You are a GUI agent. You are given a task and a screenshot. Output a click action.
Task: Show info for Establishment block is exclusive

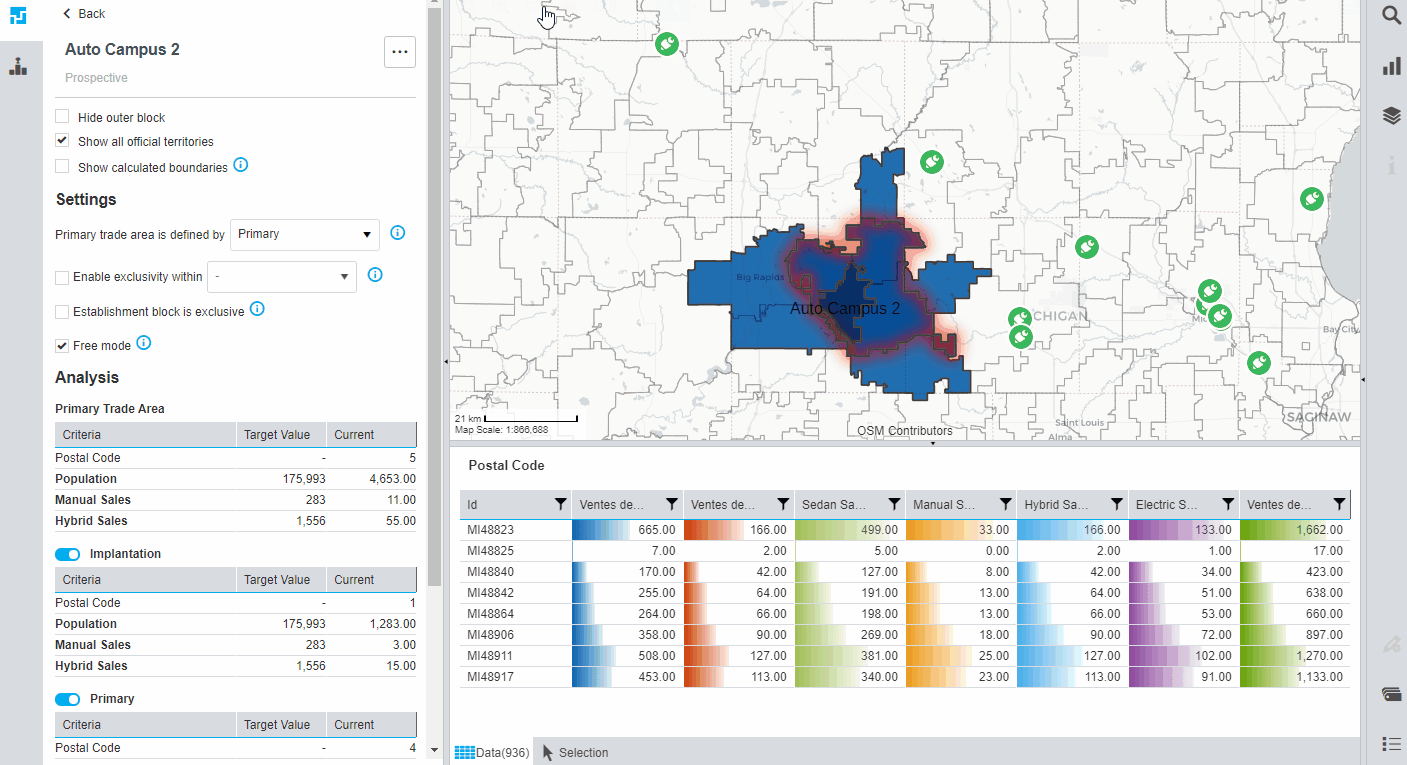tap(257, 309)
